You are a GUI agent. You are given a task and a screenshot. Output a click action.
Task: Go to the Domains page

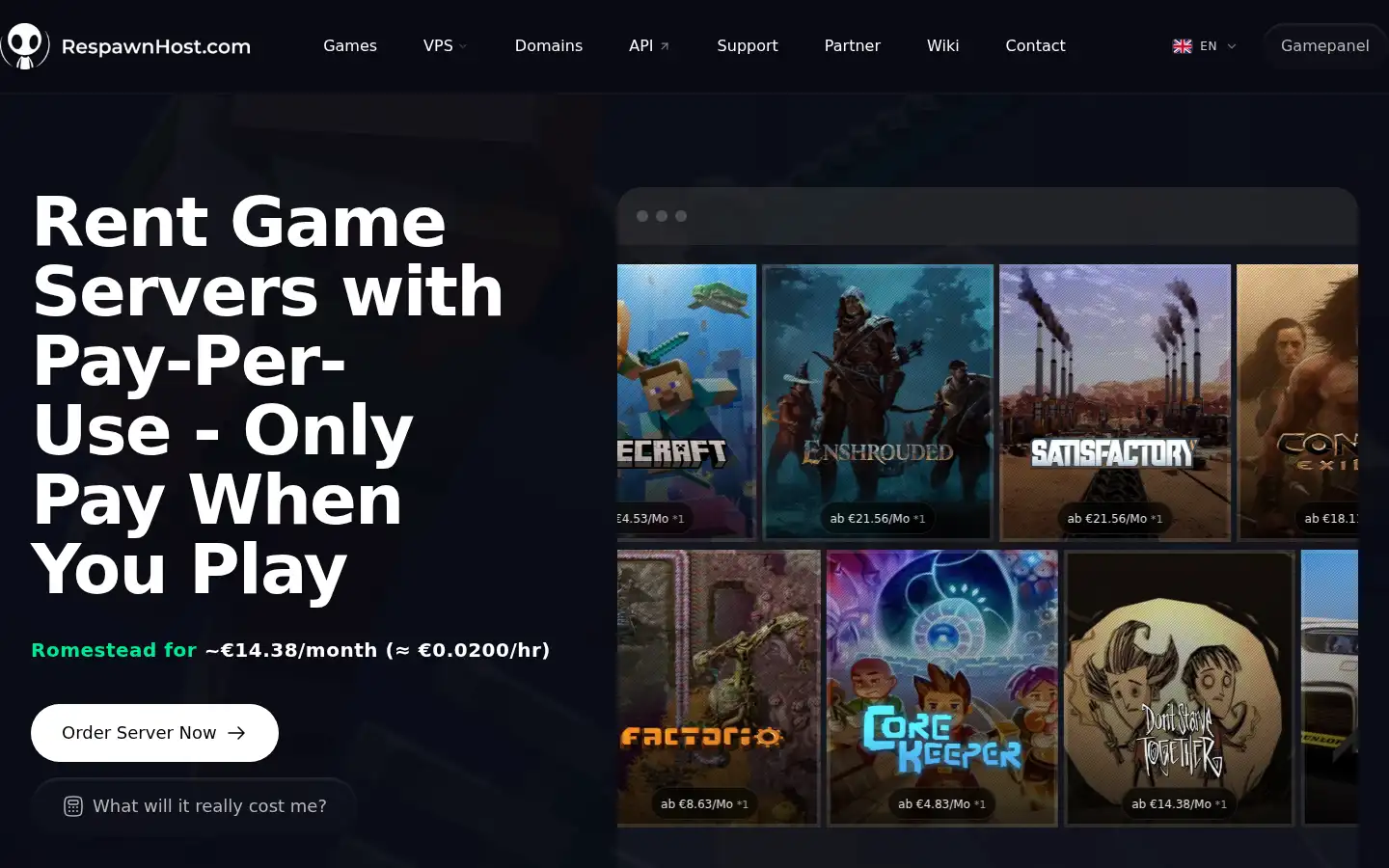[x=548, y=45]
